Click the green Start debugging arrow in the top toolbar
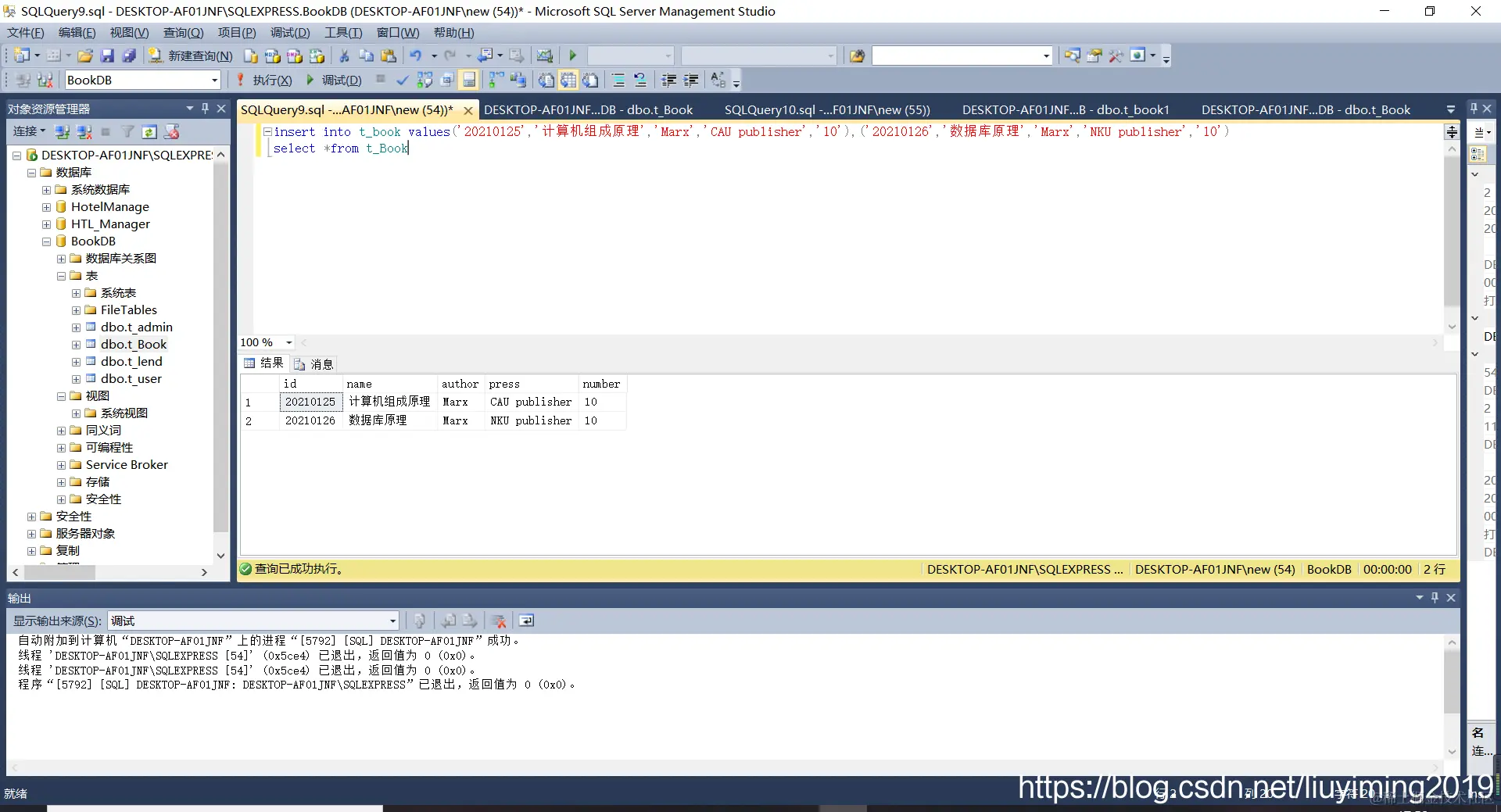The image size is (1501, 812). (572, 55)
